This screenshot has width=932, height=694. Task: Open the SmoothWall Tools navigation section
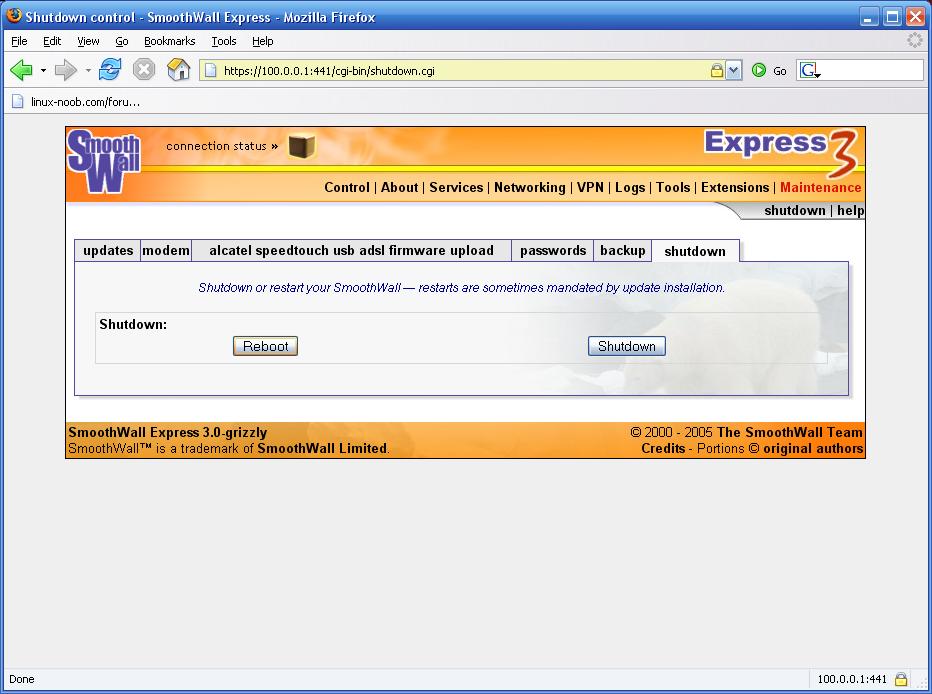pos(673,187)
